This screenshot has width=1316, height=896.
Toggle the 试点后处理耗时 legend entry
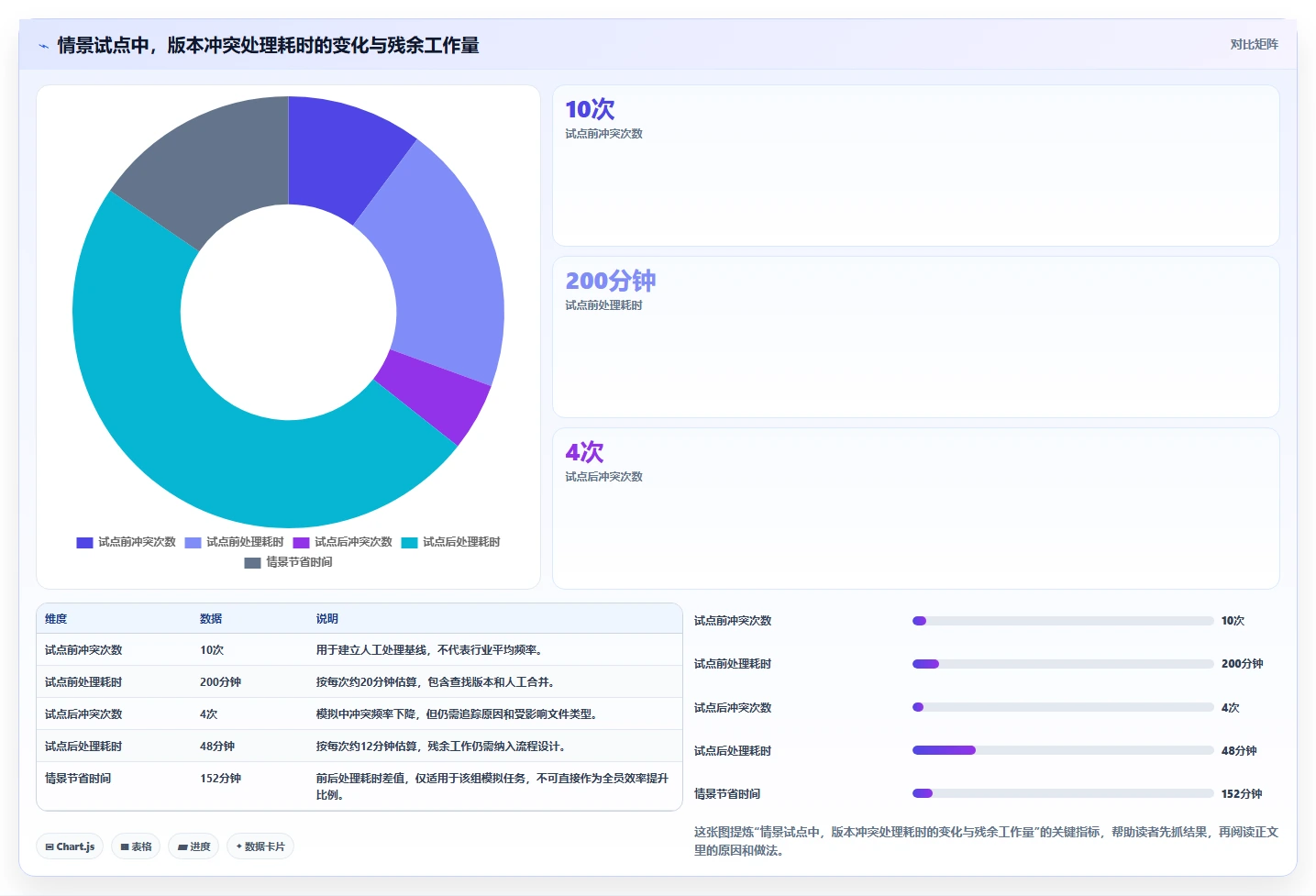click(451, 542)
